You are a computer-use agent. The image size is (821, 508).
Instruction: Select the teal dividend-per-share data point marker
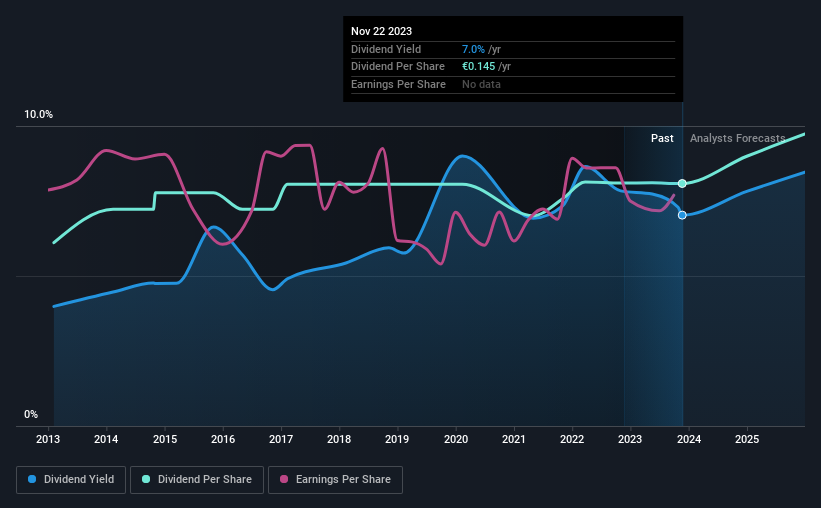coord(682,183)
